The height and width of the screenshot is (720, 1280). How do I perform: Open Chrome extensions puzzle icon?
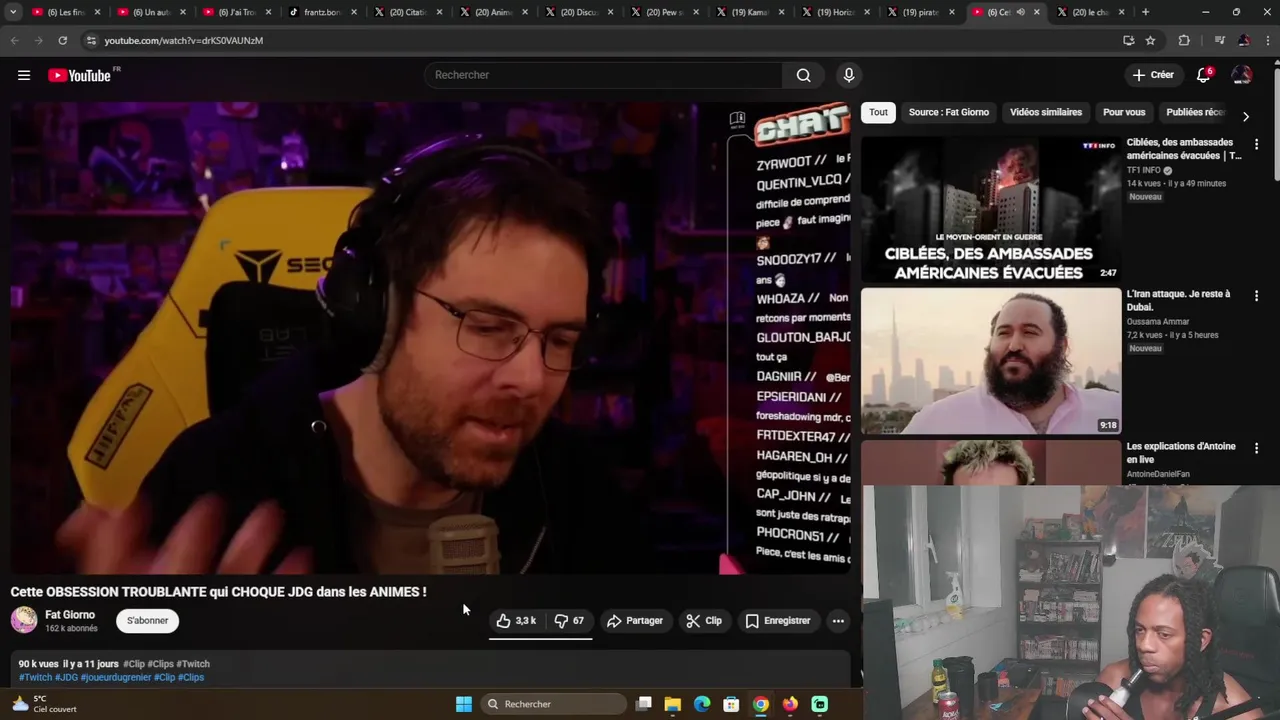click(1184, 40)
